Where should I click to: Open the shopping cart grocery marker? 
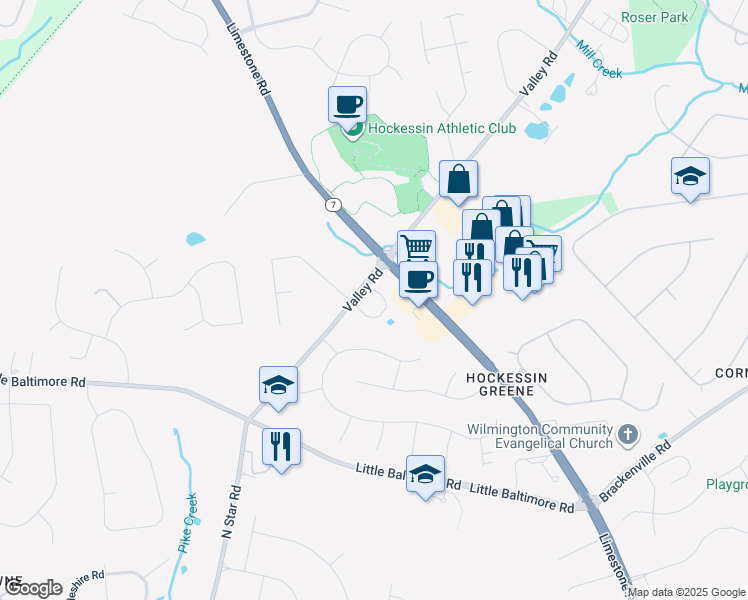416,246
